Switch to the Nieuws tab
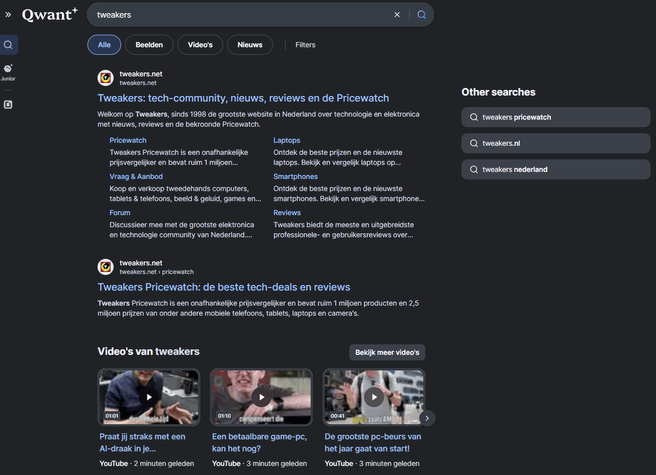 pos(250,45)
